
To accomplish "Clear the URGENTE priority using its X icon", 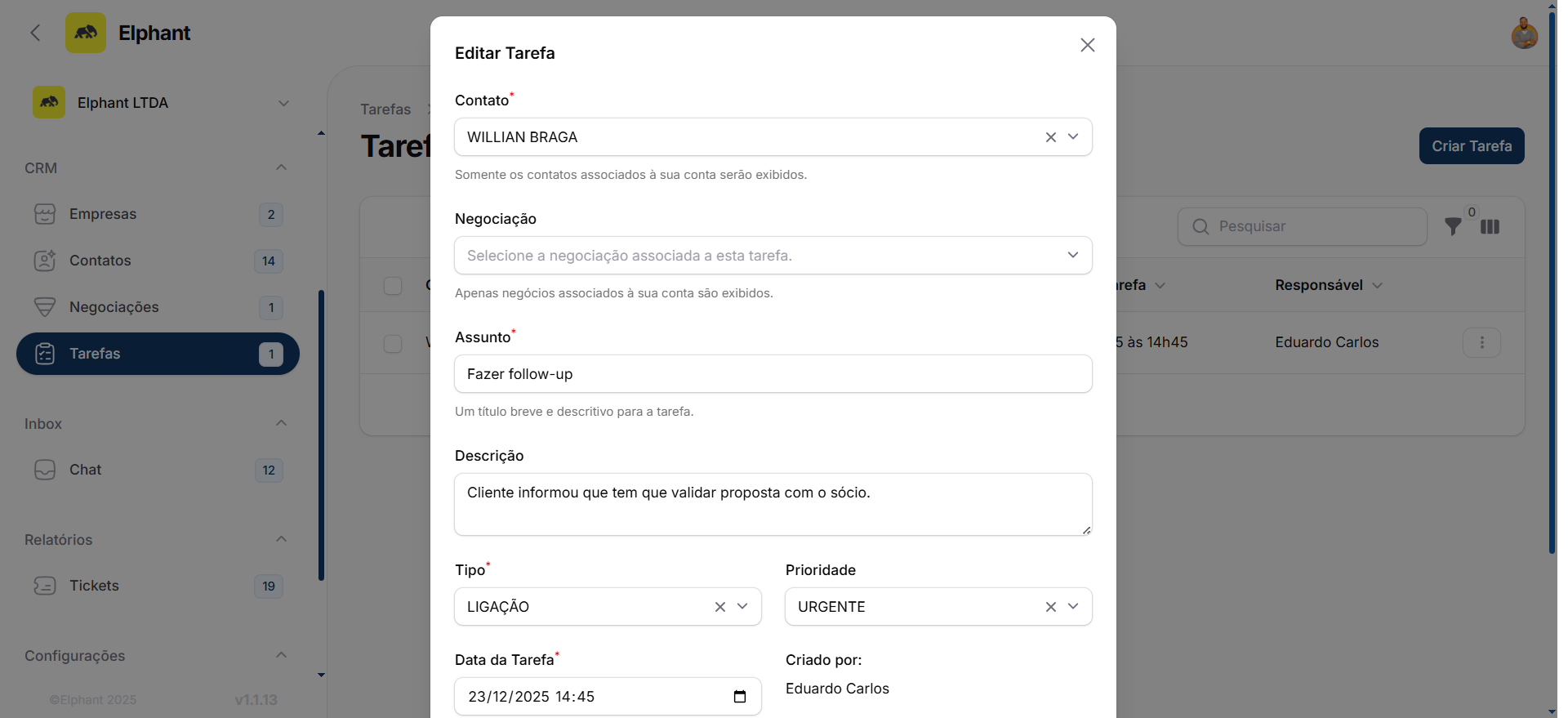I will click(1050, 607).
